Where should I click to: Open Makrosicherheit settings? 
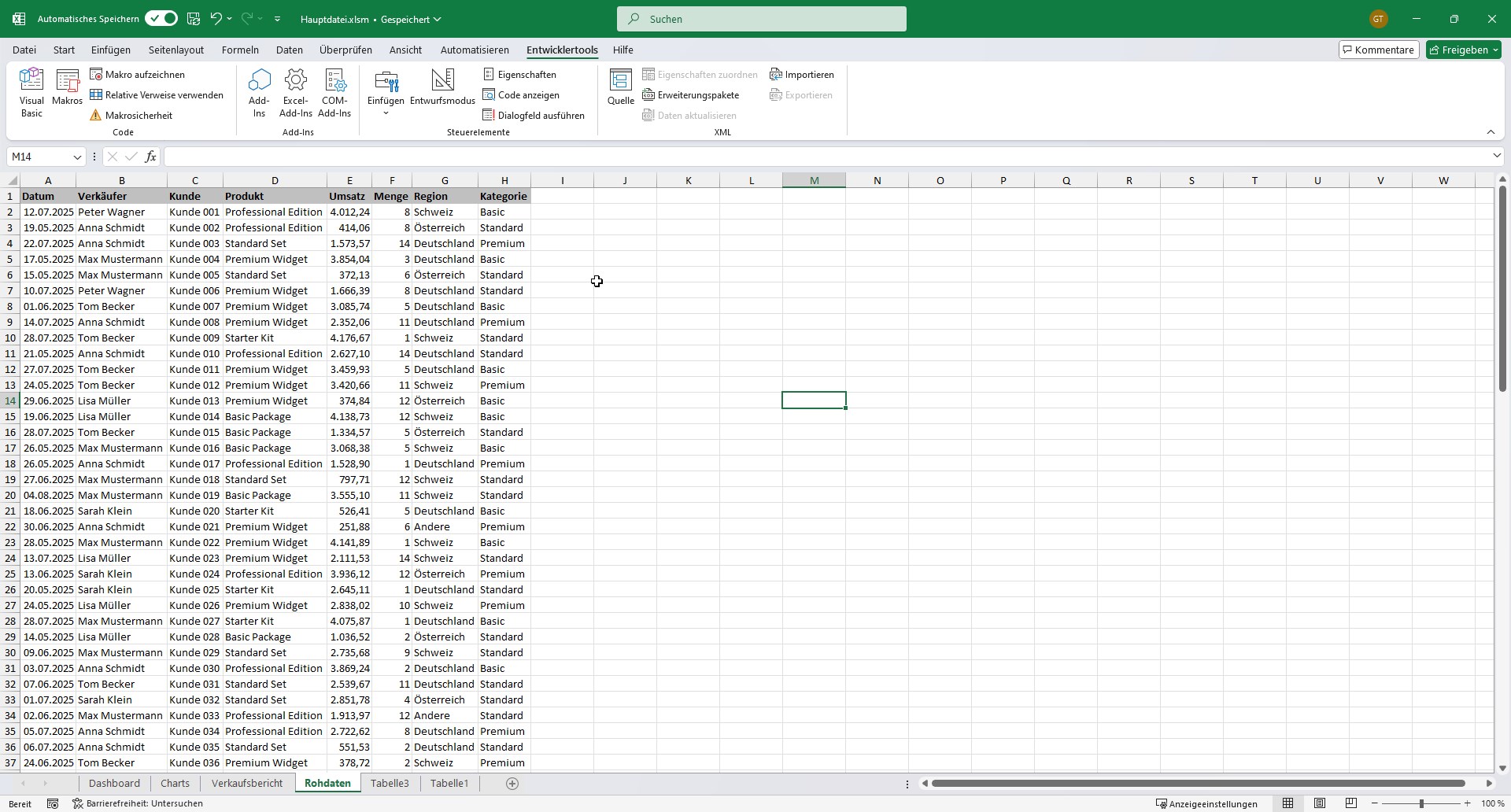pyautogui.click(x=139, y=114)
